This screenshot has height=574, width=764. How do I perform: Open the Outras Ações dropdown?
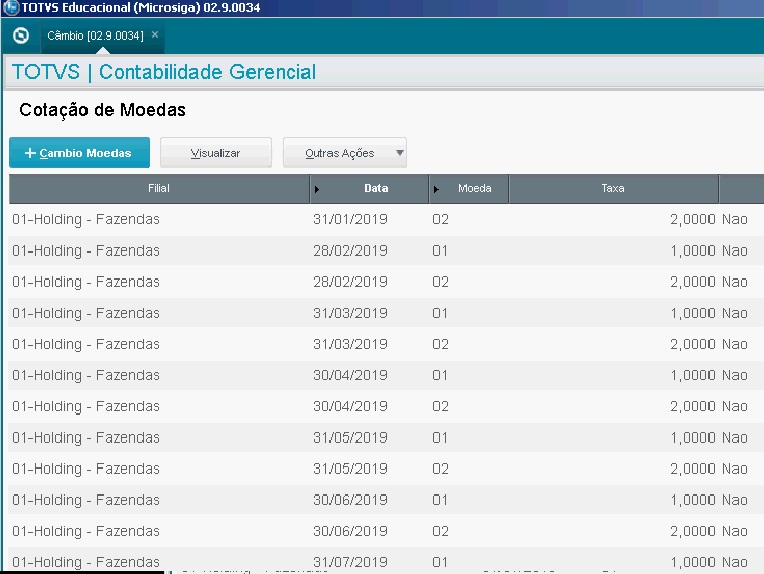coord(345,153)
